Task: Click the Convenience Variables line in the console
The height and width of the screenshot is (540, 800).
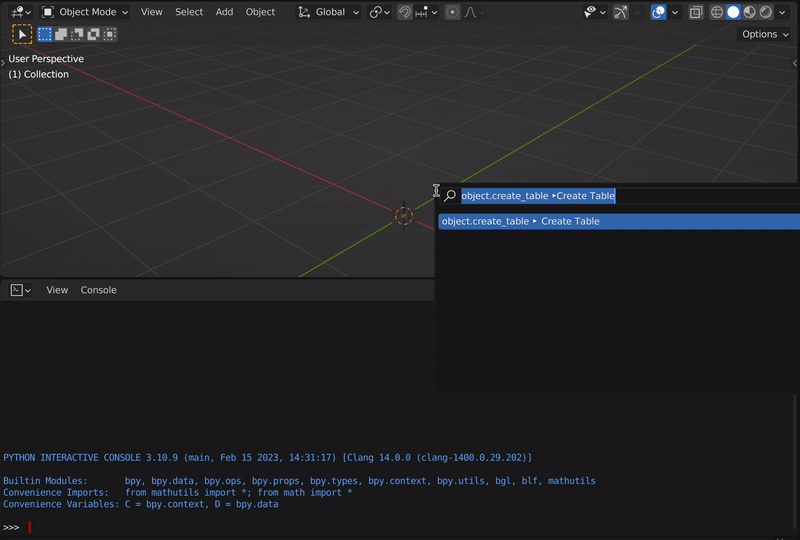Action: coord(141,504)
